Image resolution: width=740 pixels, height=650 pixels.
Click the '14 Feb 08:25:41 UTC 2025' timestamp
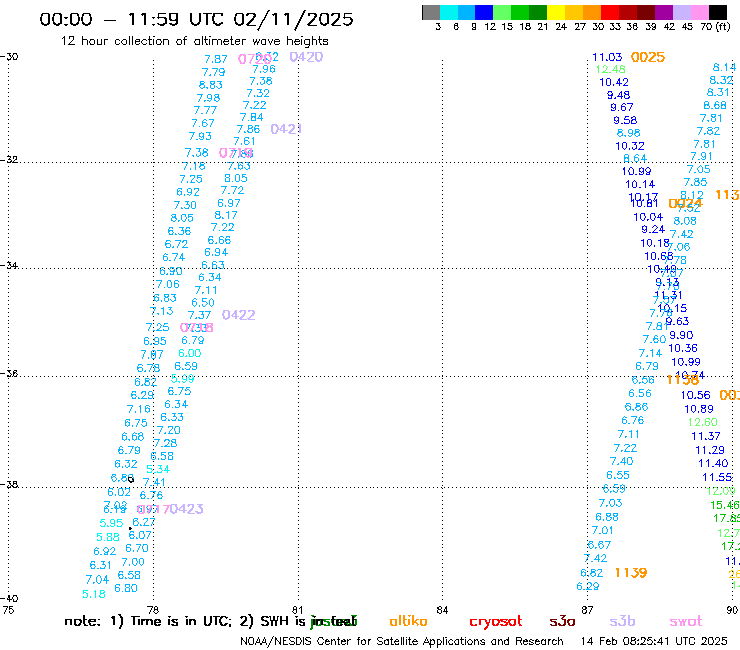click(x=654, y=641)
